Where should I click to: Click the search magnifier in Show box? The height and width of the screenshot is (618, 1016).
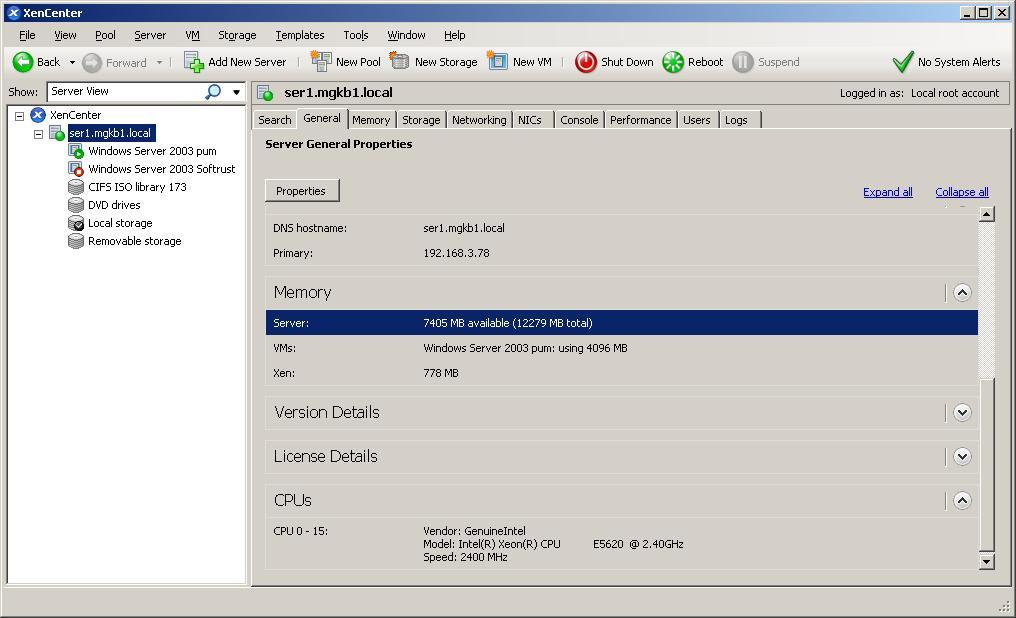coord(213,92)
